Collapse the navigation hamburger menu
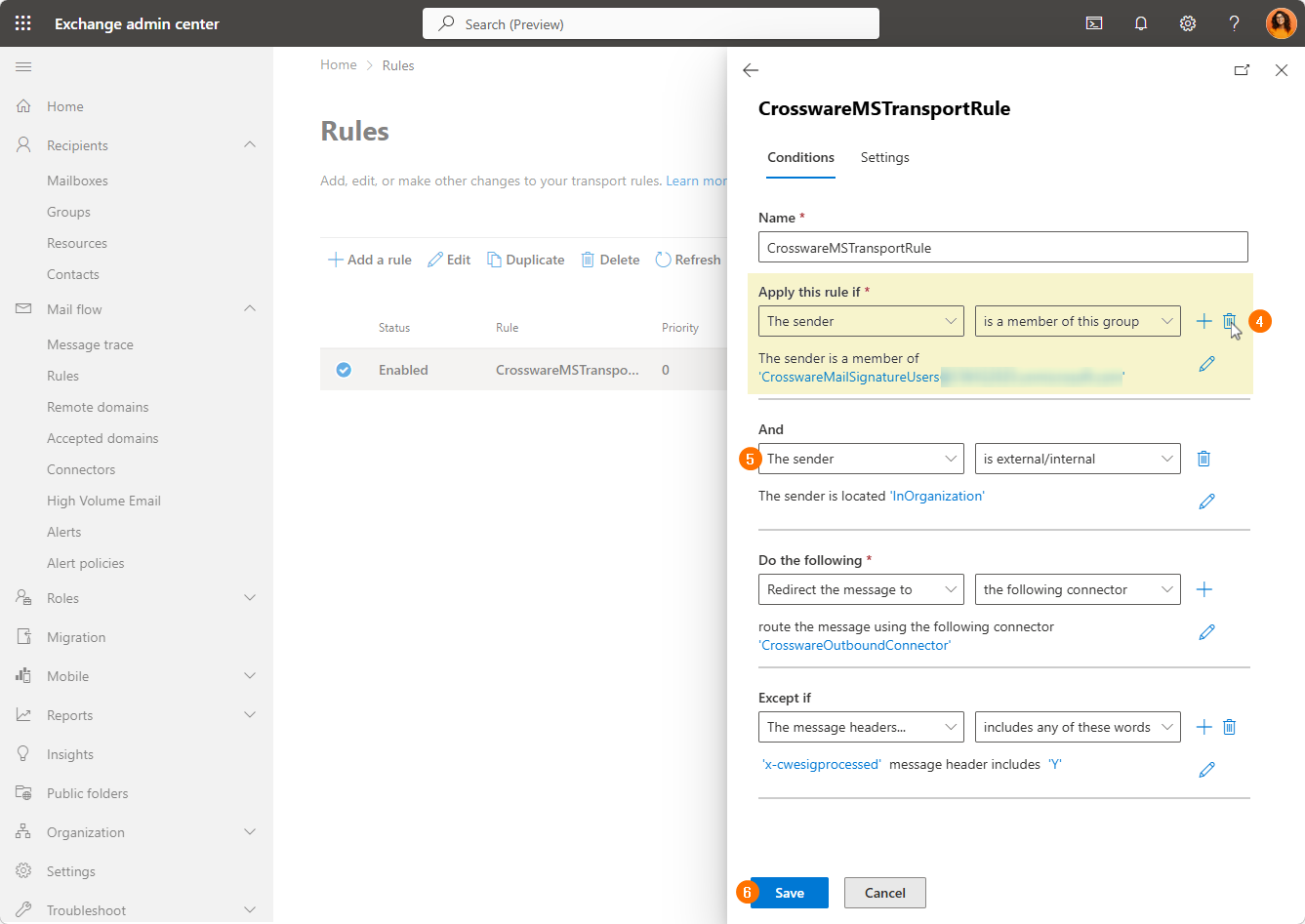 (23, 66)
